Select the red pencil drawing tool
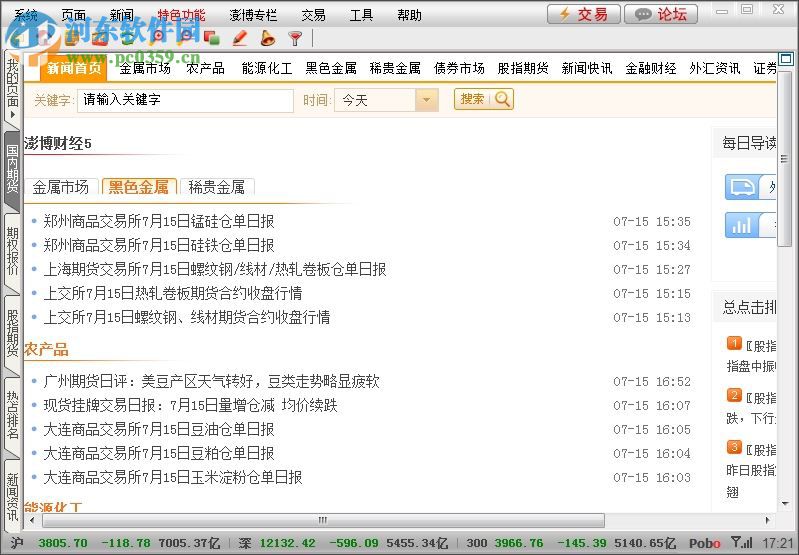 click(239, 38)
